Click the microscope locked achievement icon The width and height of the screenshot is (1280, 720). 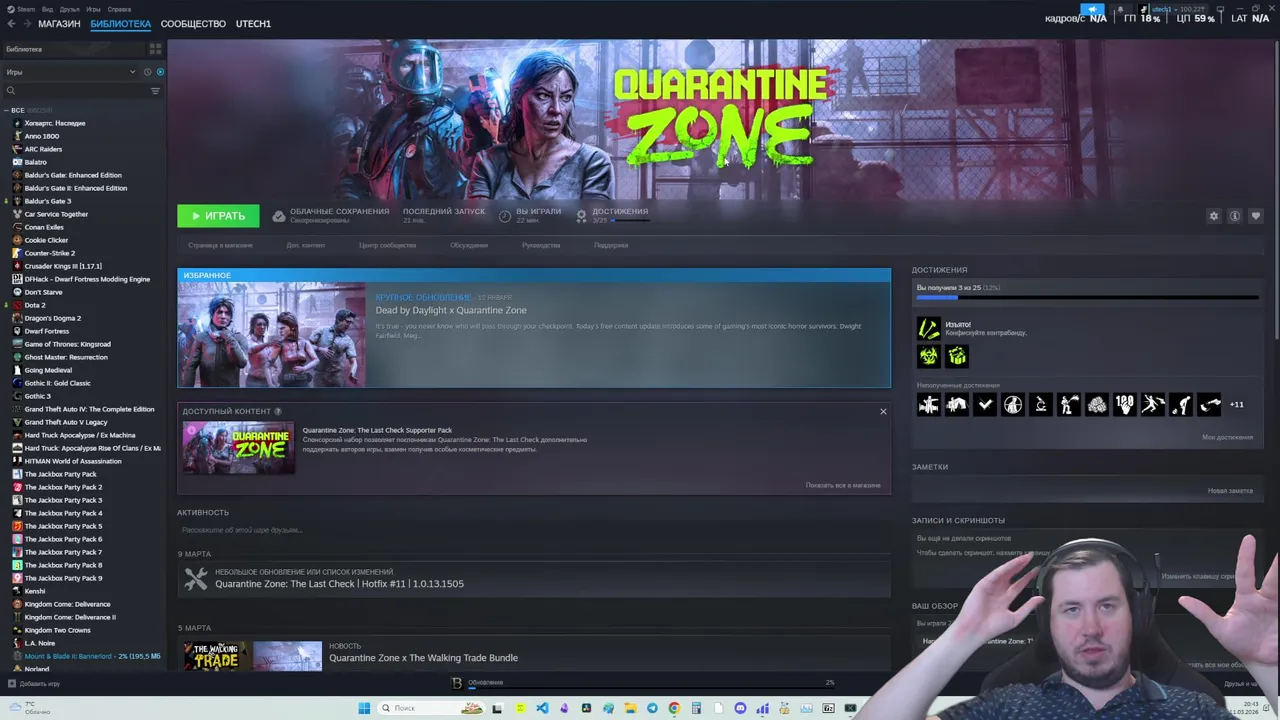pyautogui.click(x=1041, y=404)
